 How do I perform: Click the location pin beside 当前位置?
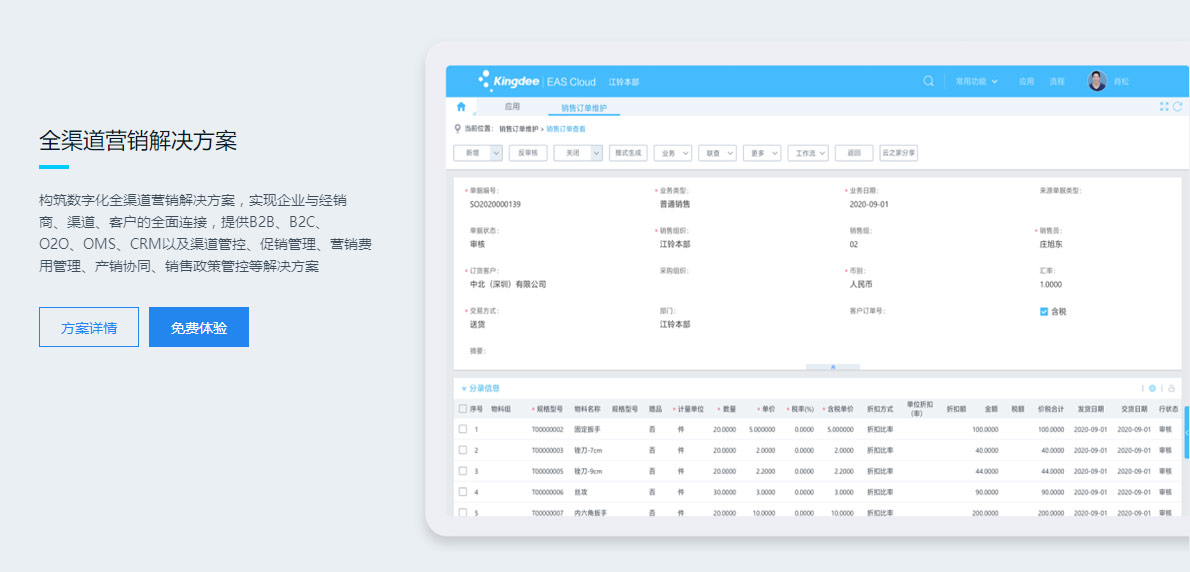tap(457, 128)
